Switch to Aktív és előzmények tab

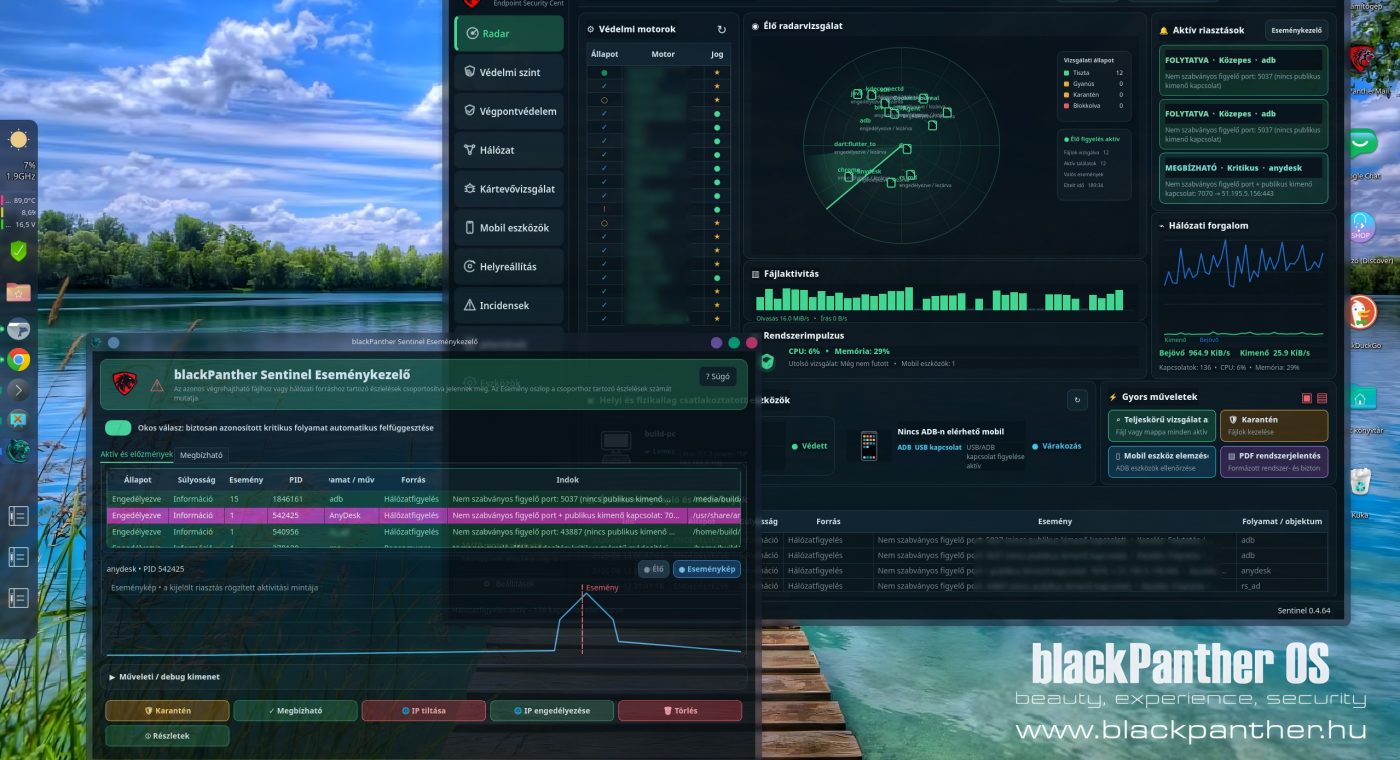tap(137, 455)
